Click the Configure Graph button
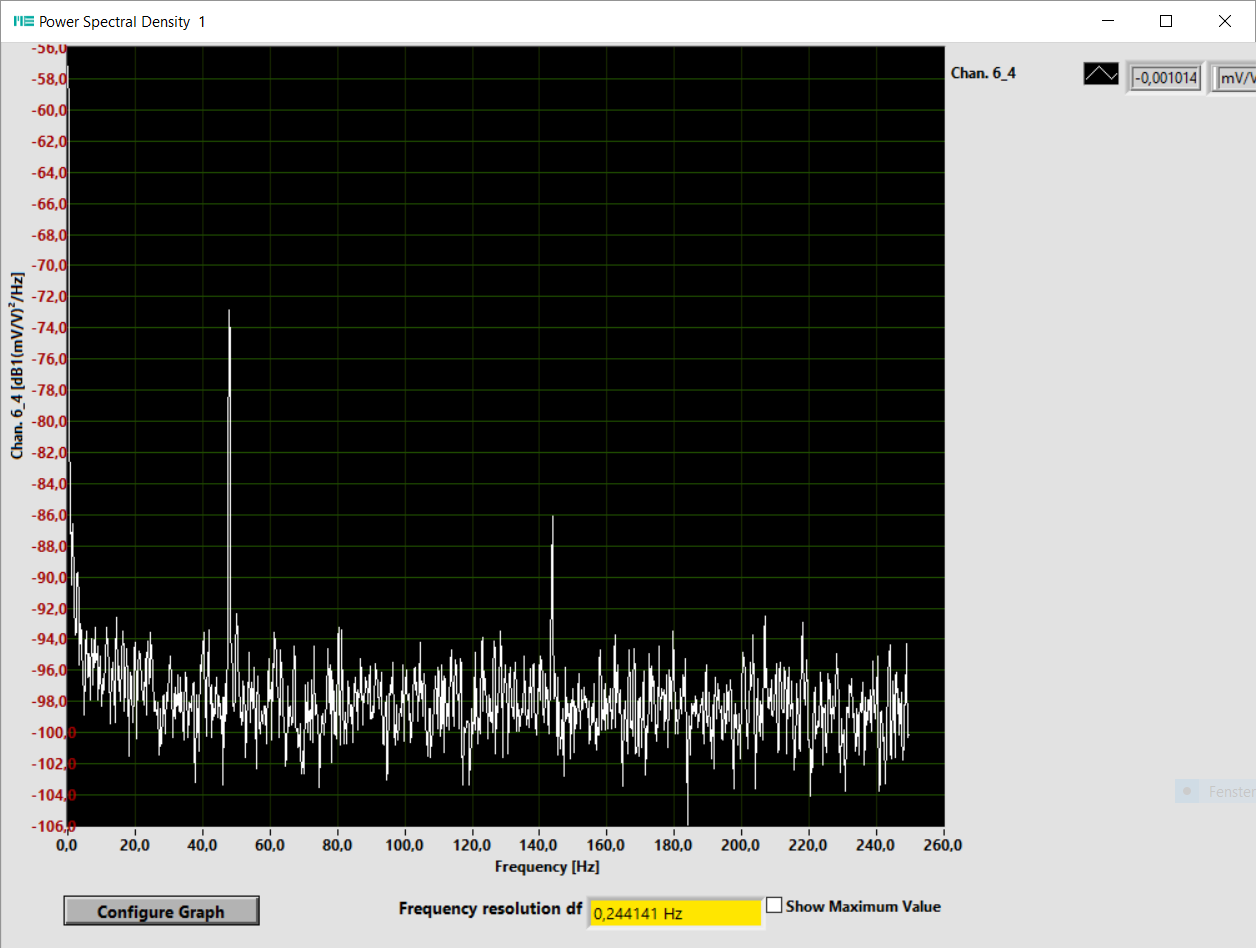 [x=161, y=911]
